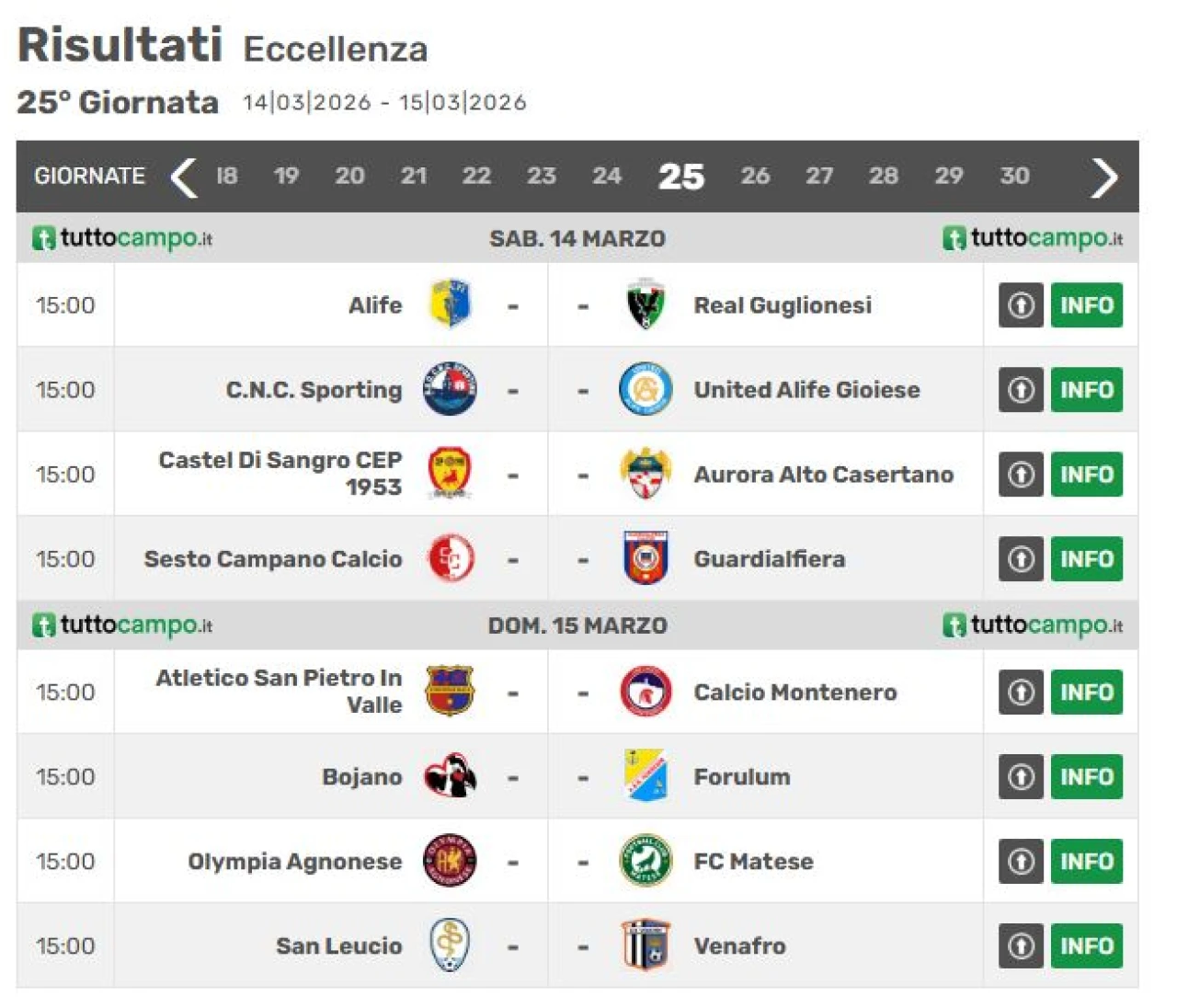
Task: Open INFO for Sesto Campano Calcio match
Action: point(1086,559)
